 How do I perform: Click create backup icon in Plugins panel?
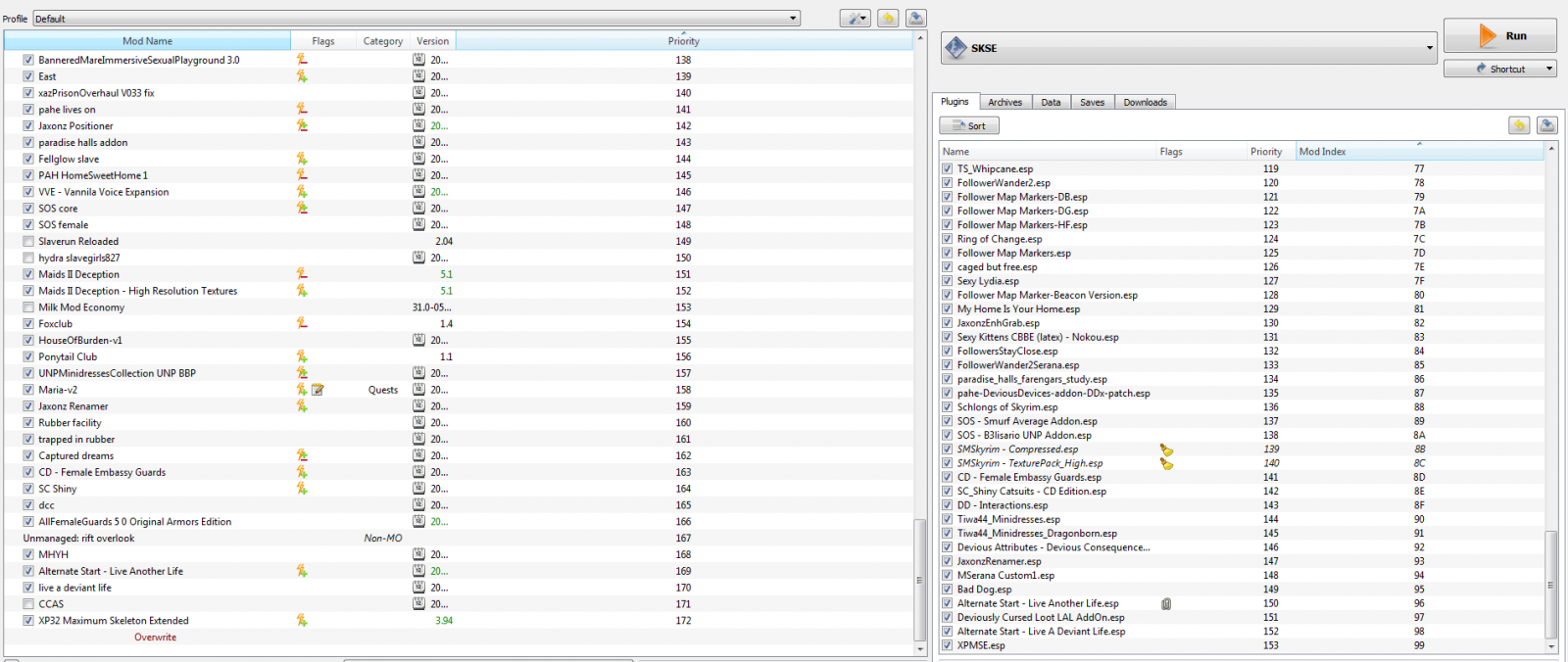[x=1546, y=125]
